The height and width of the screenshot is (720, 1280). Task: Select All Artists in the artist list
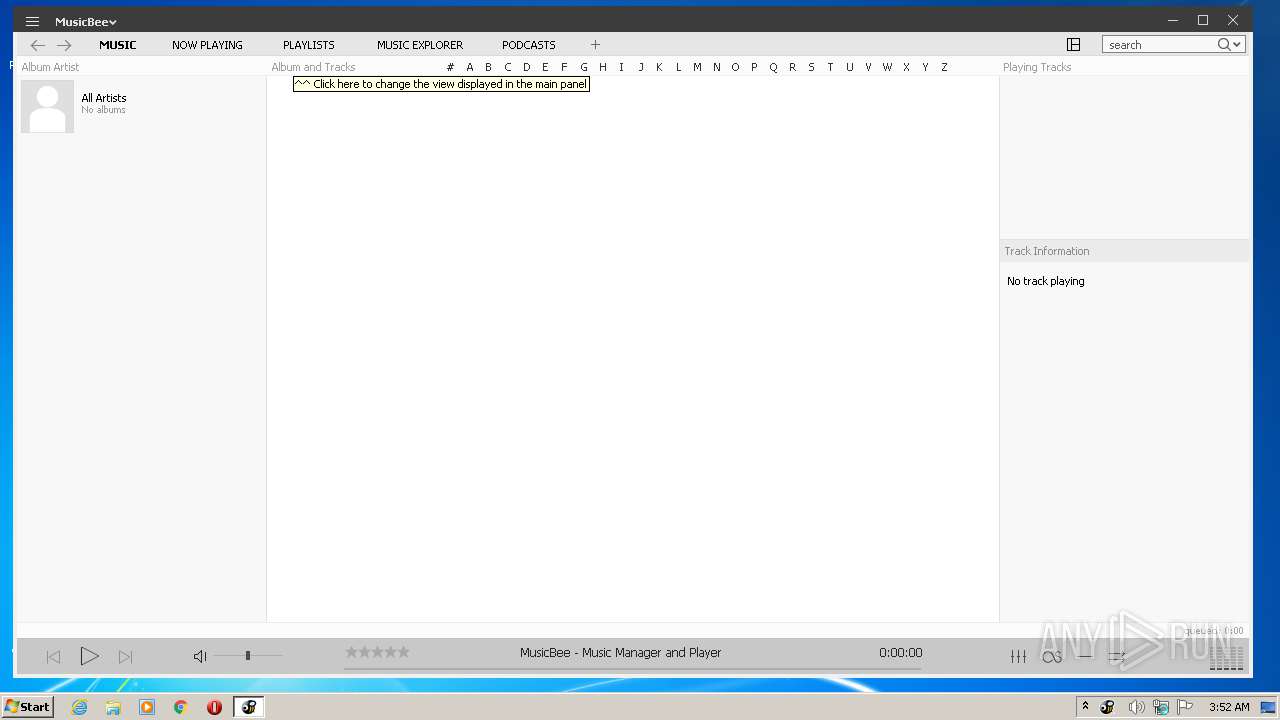point(104,98)
